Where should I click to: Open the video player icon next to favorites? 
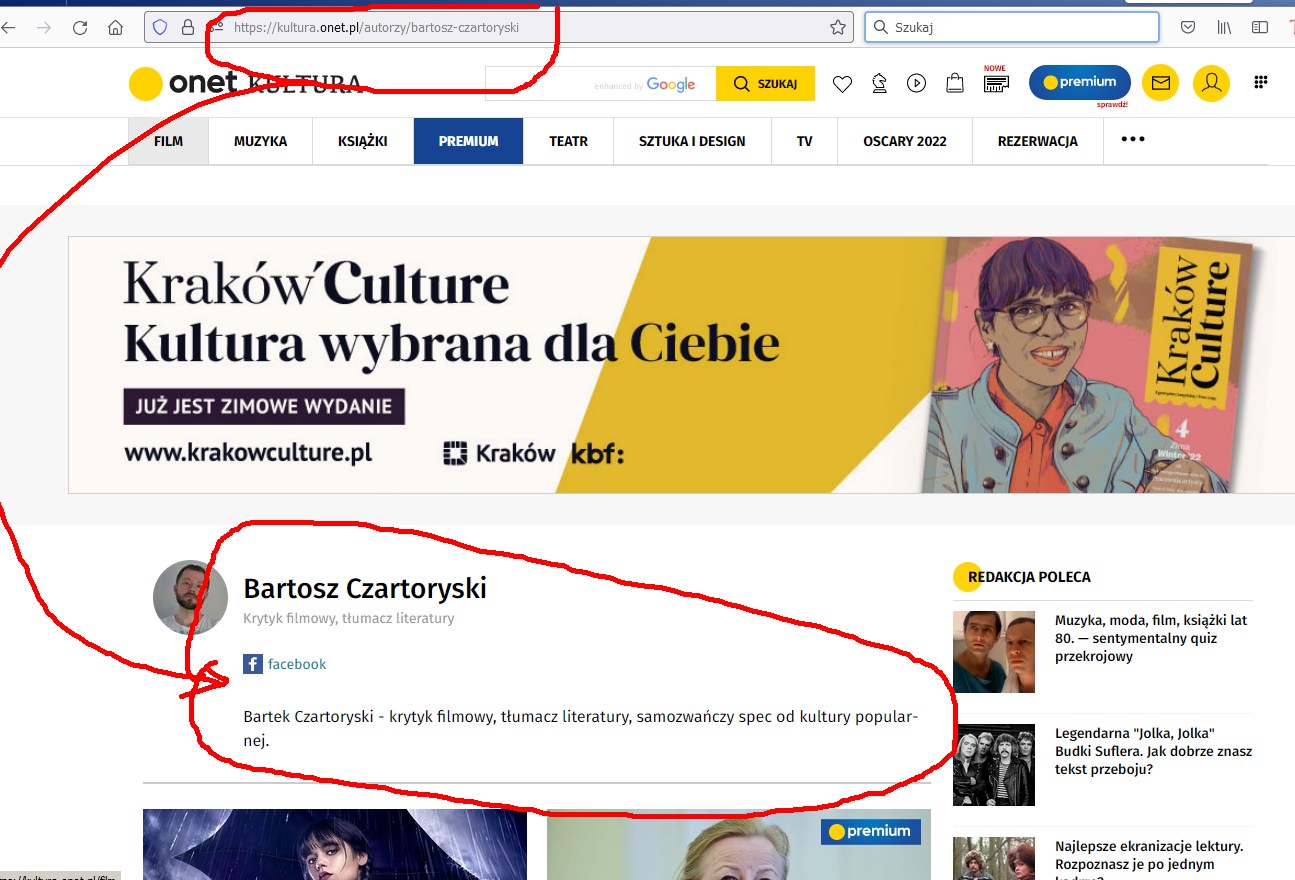916,83
